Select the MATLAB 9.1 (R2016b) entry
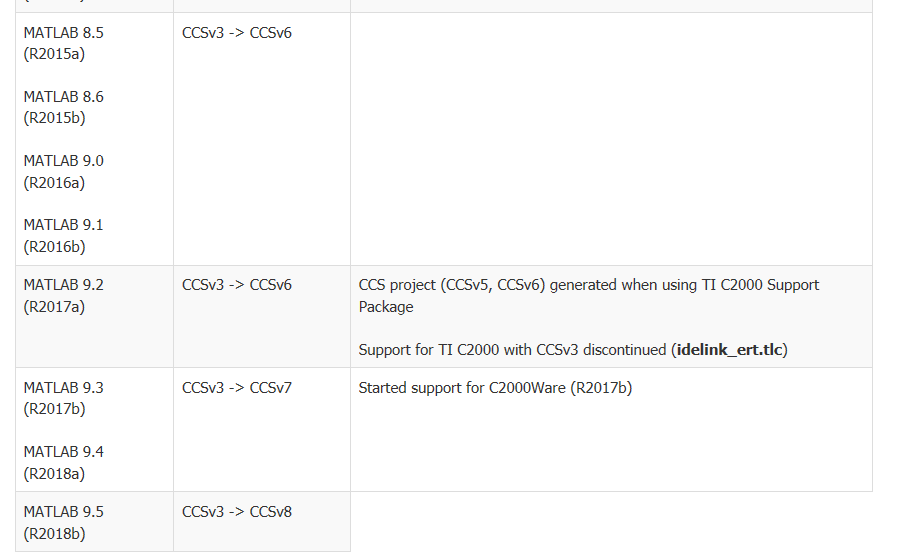The image size is (905, 555). click(63, 235)
